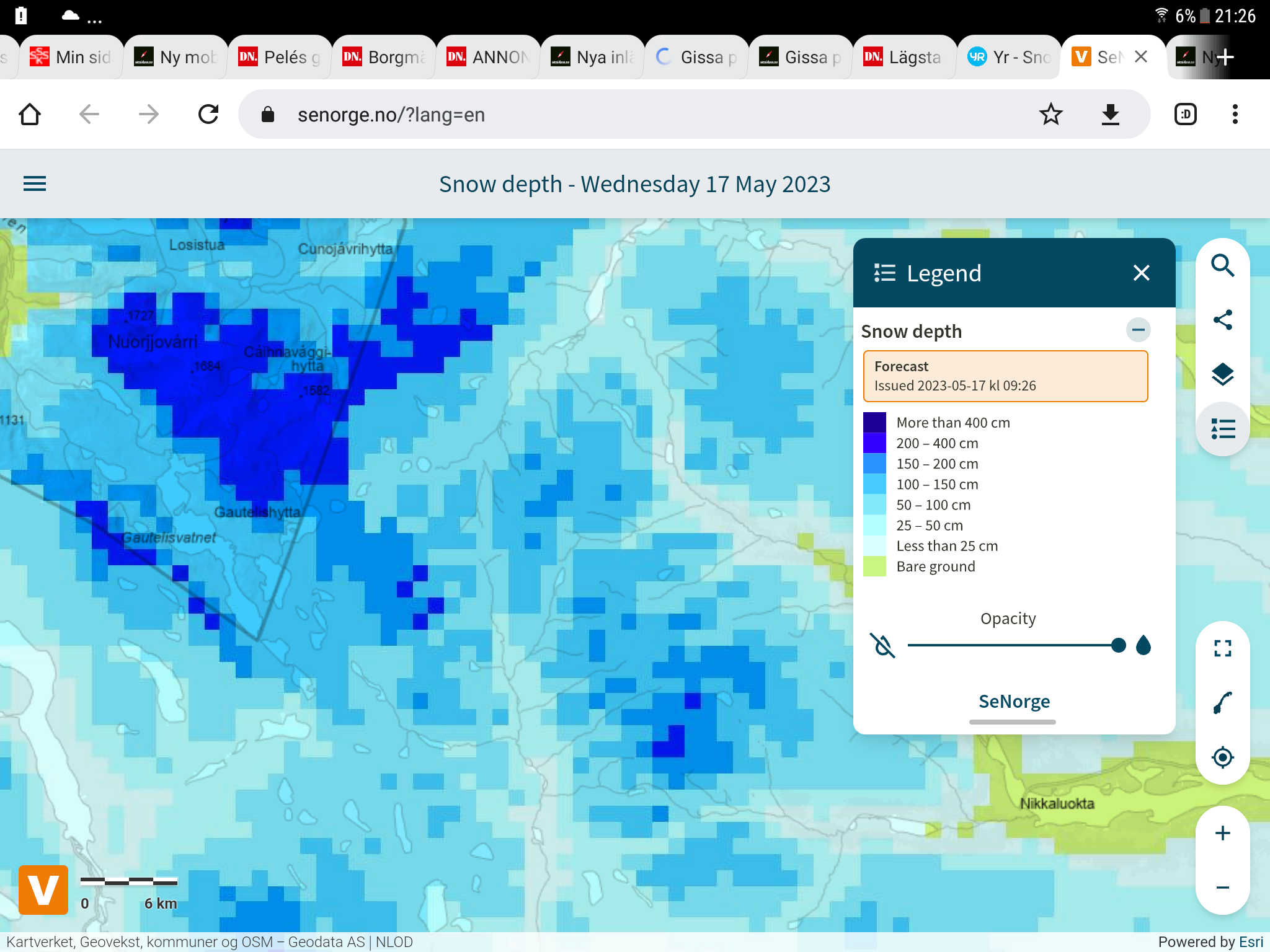Click the 'More than 400 cm' color swatch
The height and width of the screenshot is (952, 1270).
(x=874, y=423)
